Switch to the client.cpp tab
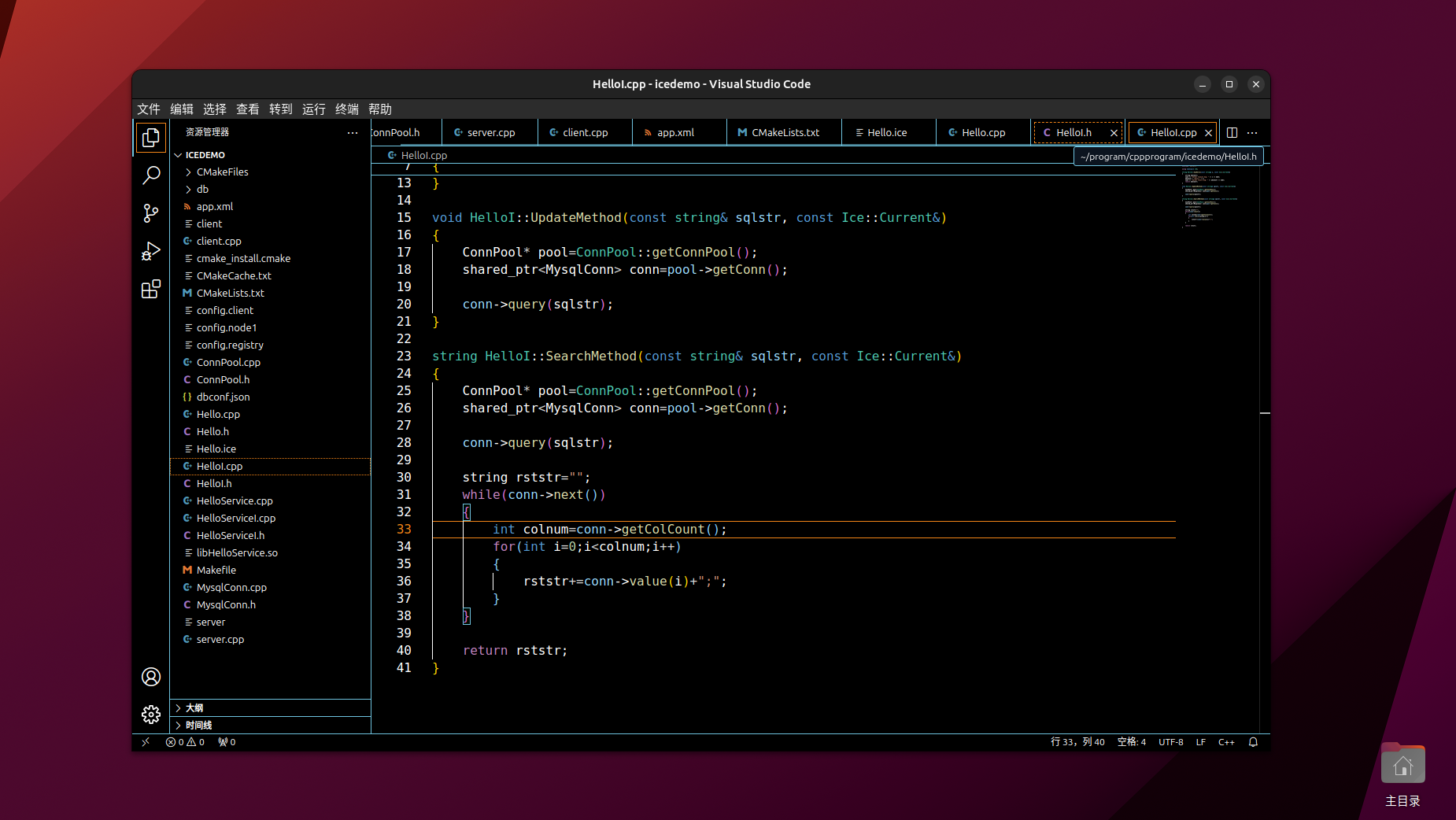 (584, 132)
